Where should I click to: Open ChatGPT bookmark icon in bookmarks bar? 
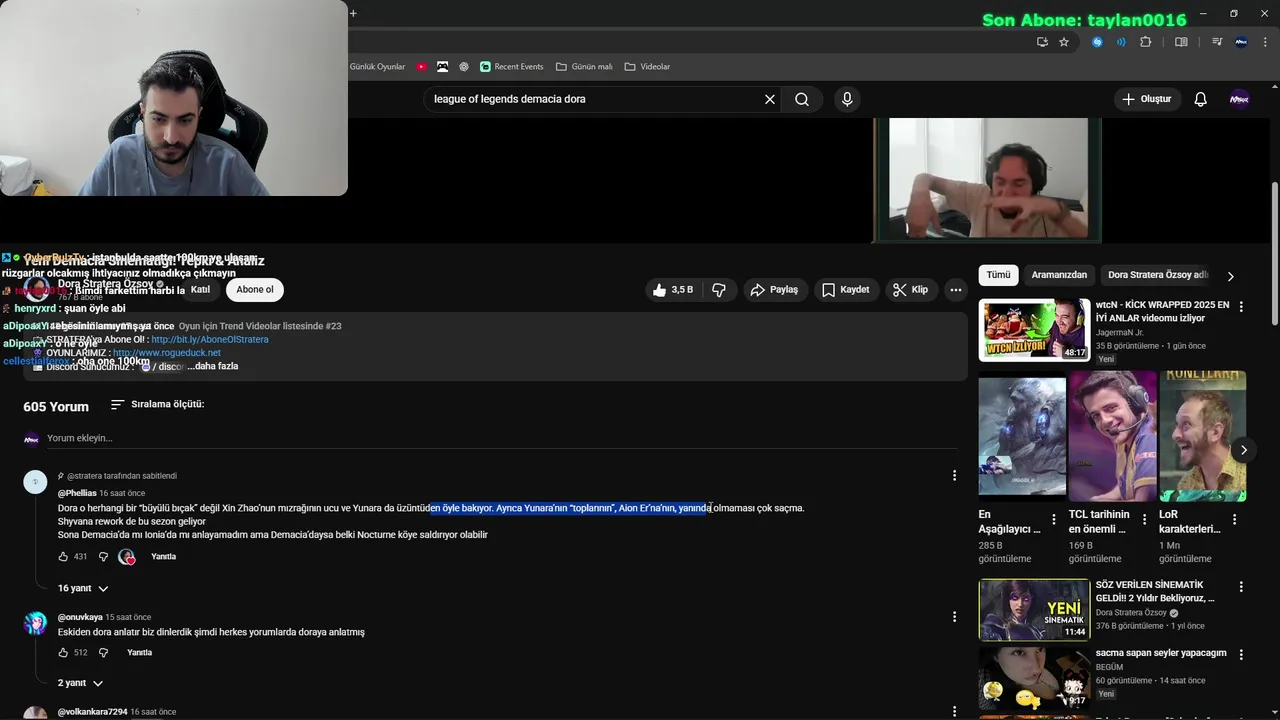point(464,67)
